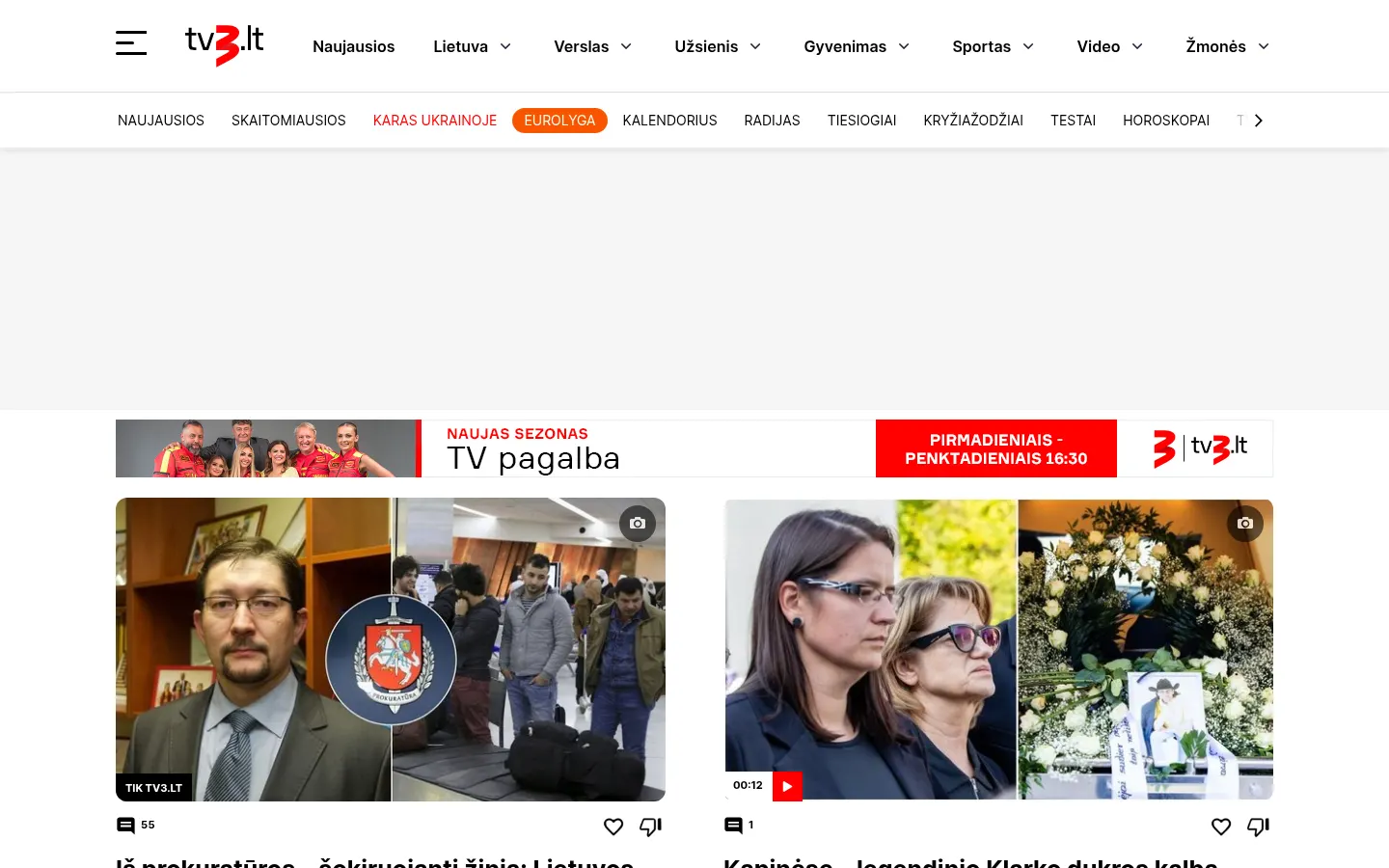Like the cemetery article with heart icon
The height and width of the screenshot is (868, 1389).
[x=1221, y=827]
